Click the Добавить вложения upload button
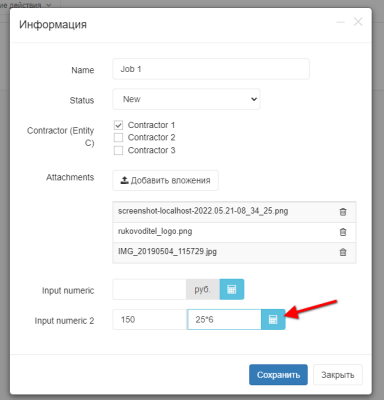384x400 pixels. click(x=165, y=180)
